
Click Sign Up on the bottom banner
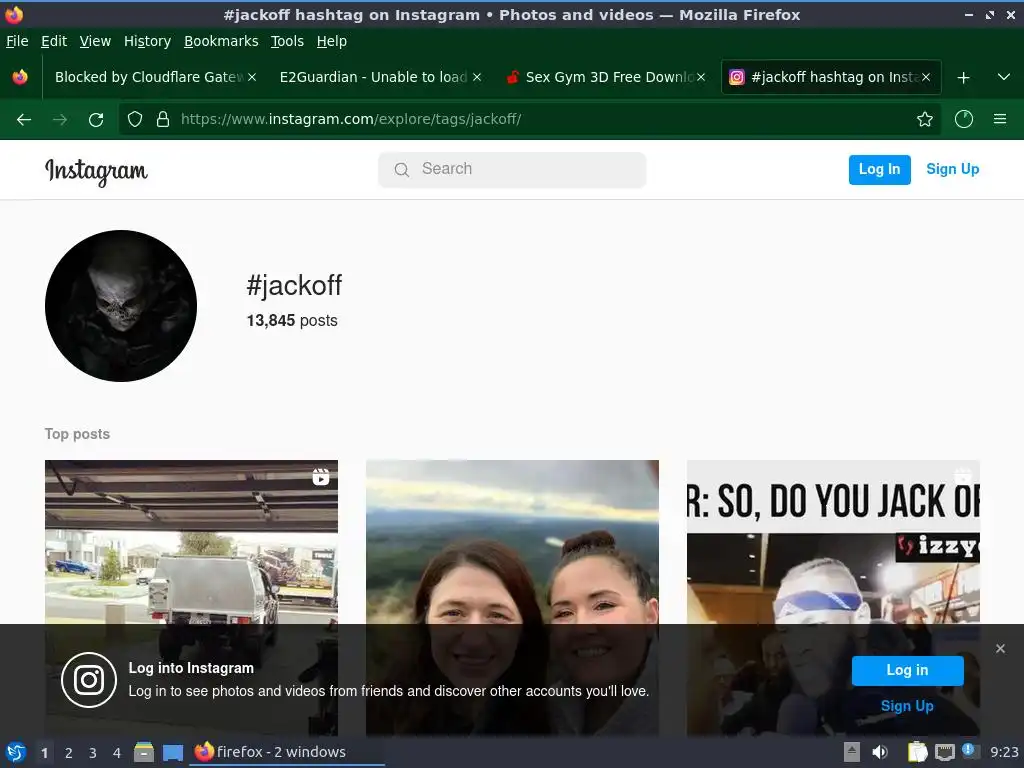(x=907, y=706)
